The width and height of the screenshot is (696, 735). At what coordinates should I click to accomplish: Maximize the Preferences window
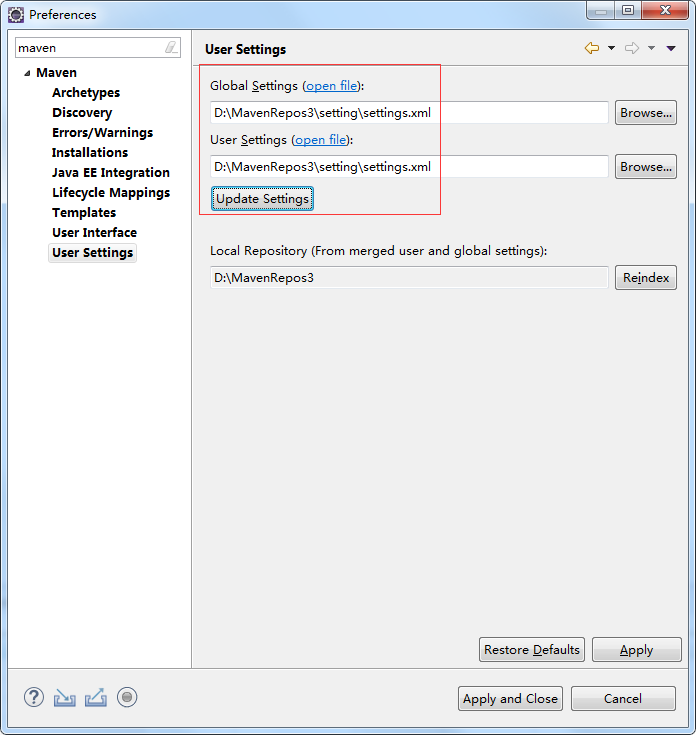pyautogui.click(x=628, y=10)
